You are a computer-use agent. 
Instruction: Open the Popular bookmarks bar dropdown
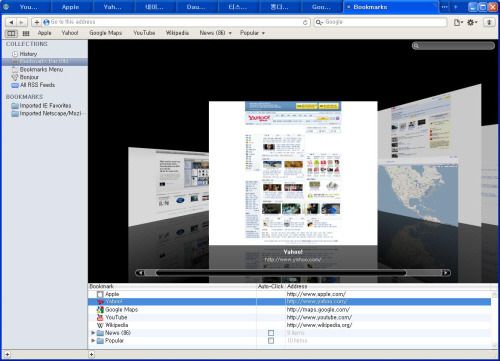[252, 33]
